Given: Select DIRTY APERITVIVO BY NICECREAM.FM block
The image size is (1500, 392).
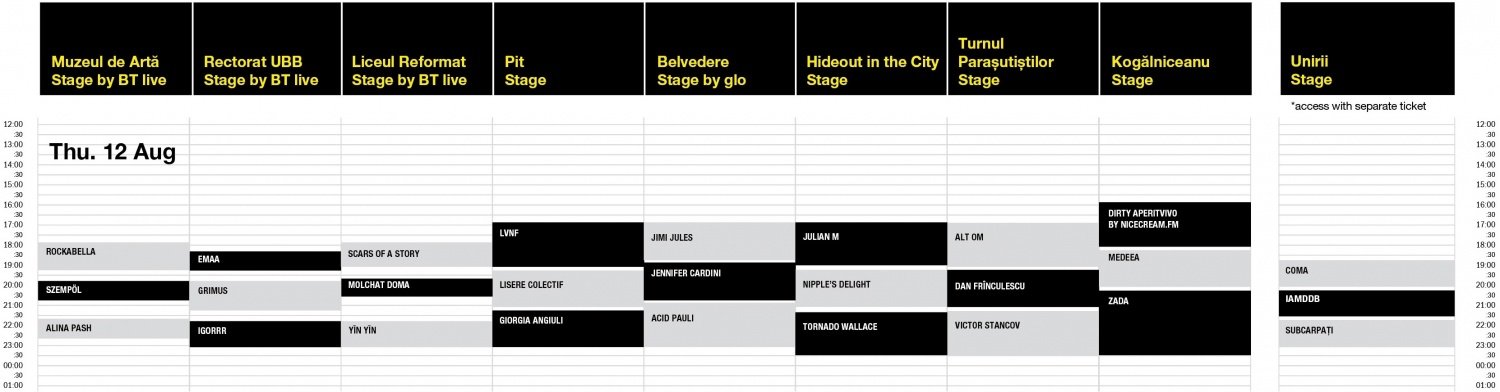Looking at the screenshot, I should click(x=1175, y=225).
